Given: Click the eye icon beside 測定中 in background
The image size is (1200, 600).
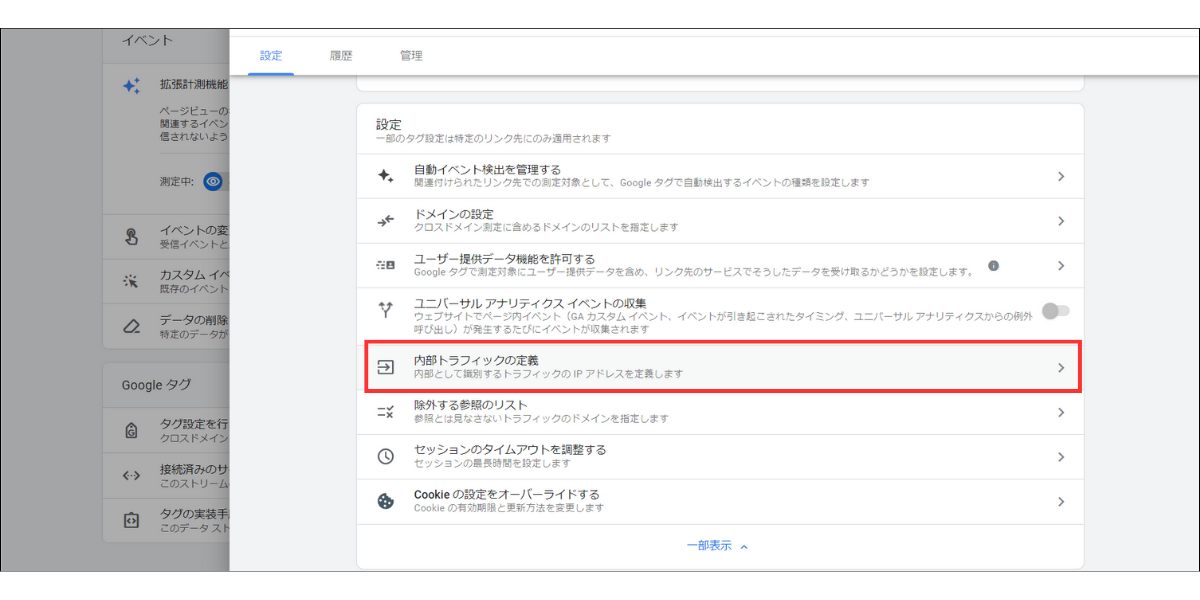Looking at the screenshot, I should [213, 181].
